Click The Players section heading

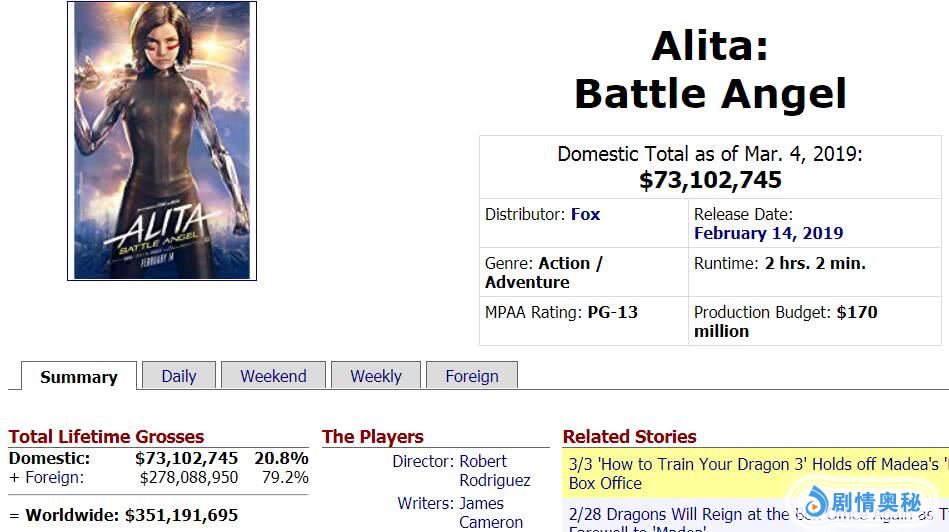pos(372,437)
